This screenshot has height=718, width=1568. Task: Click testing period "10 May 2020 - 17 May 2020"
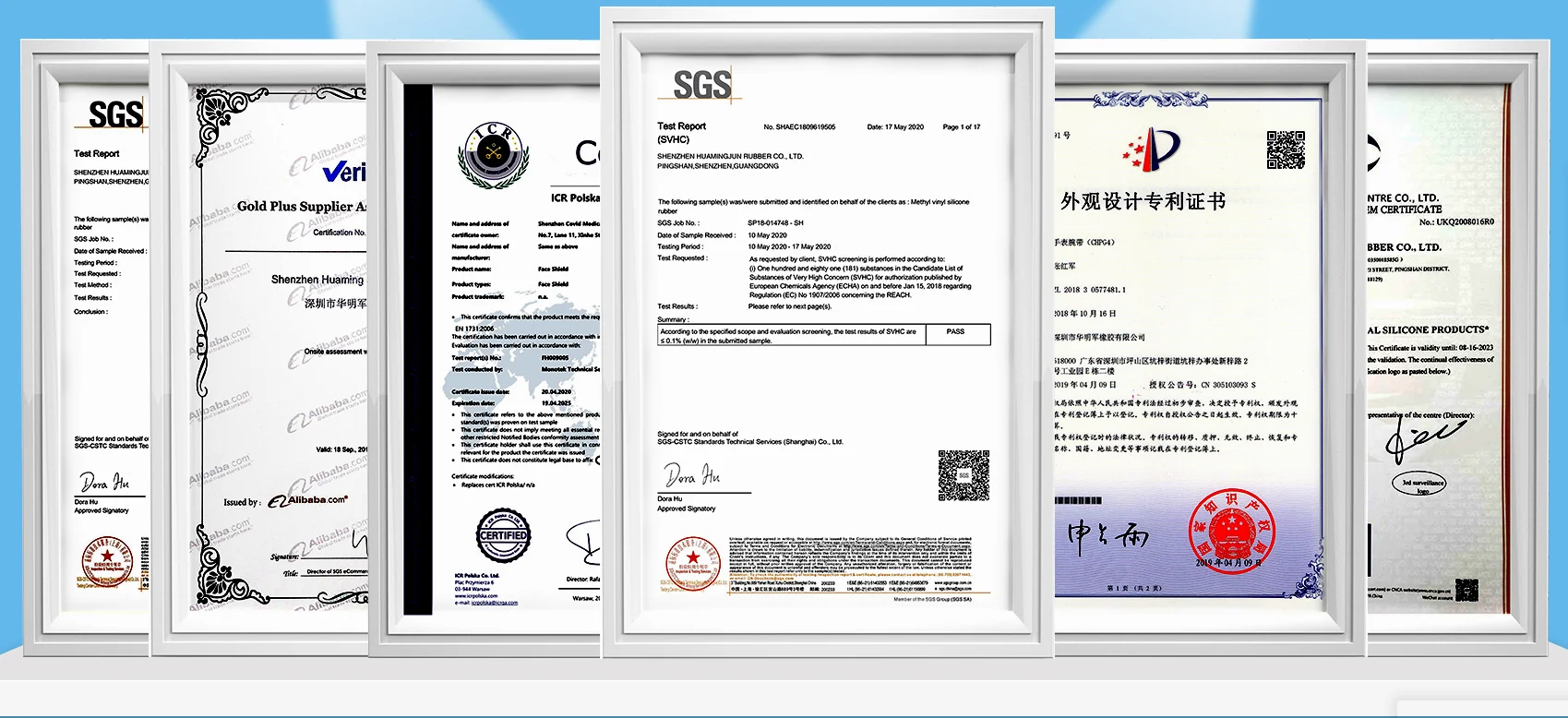click(789, 247)
